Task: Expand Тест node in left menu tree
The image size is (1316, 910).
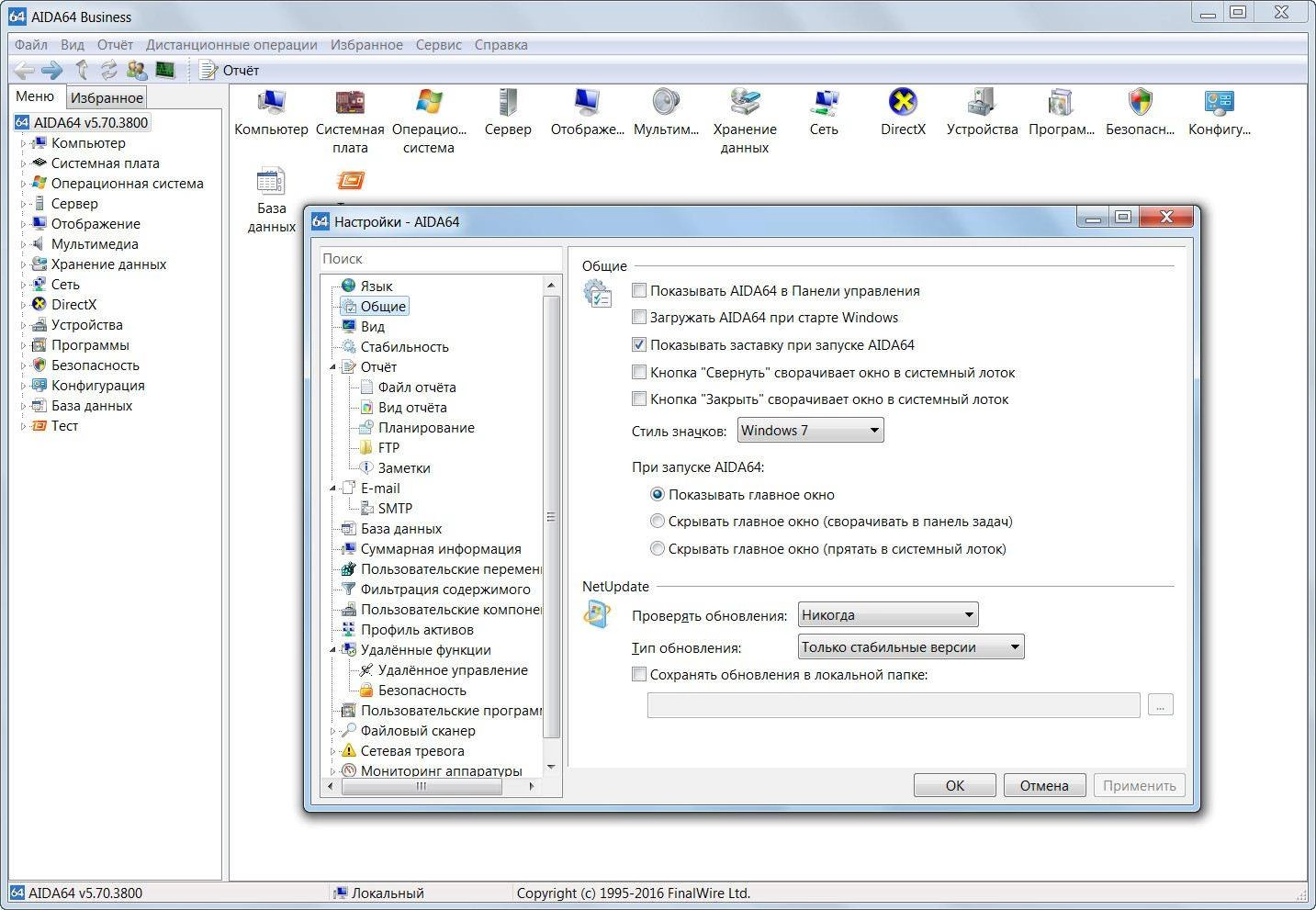Action: [x=23, y=425]
